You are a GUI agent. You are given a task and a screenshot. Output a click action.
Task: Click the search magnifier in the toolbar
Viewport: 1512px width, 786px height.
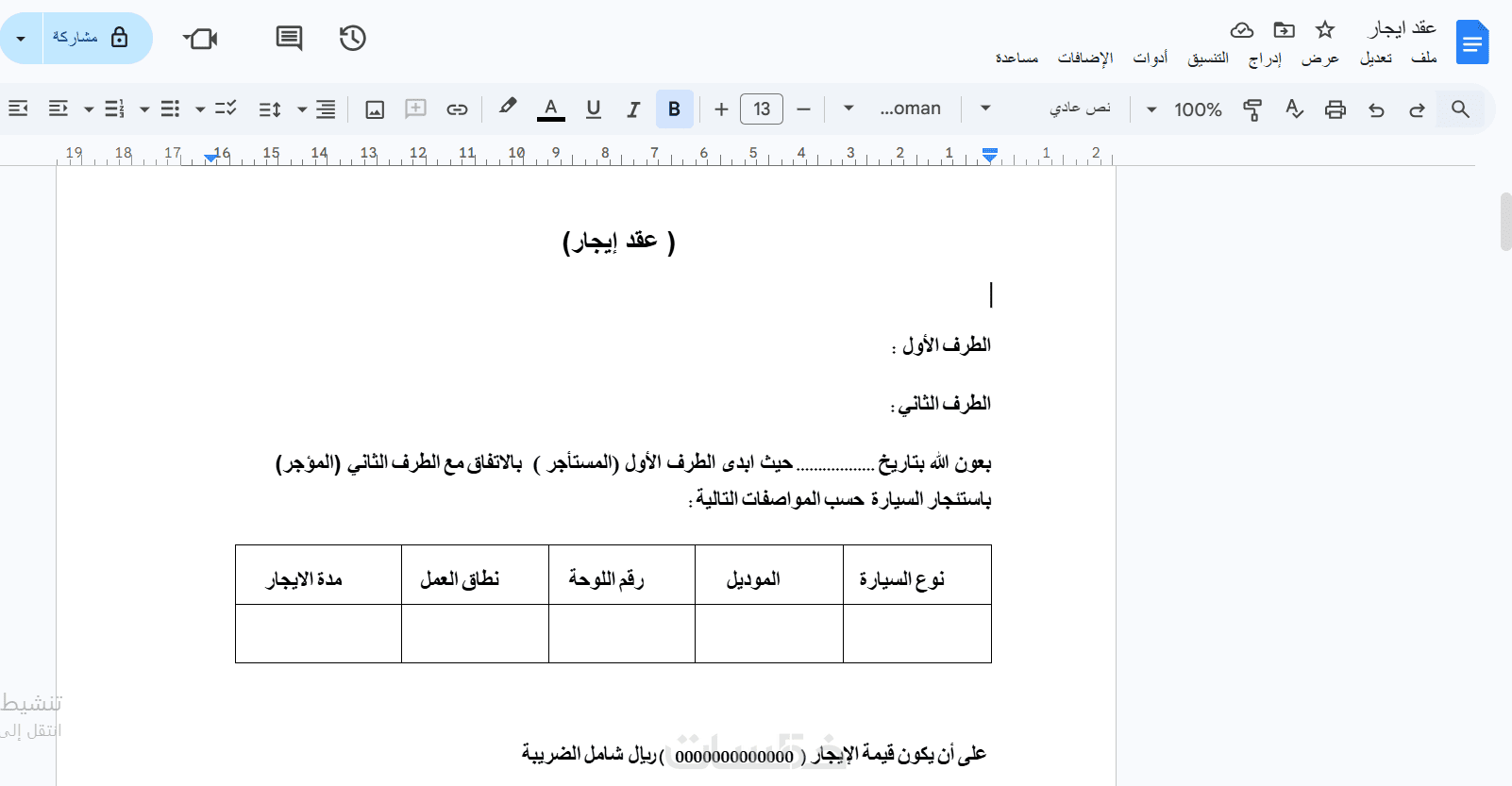point(1460,109)
